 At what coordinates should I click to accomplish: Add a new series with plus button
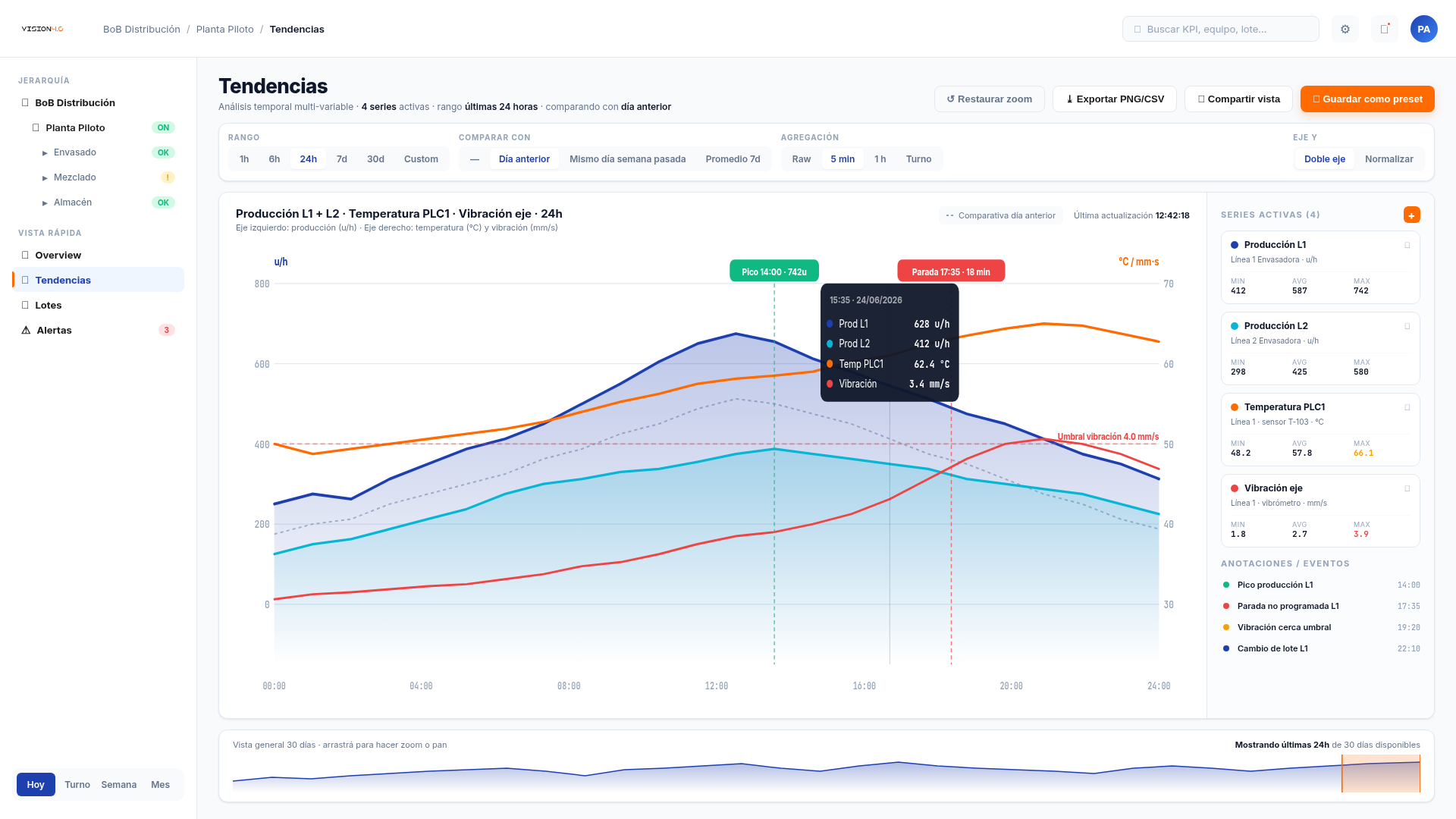tap(1411, 215)
